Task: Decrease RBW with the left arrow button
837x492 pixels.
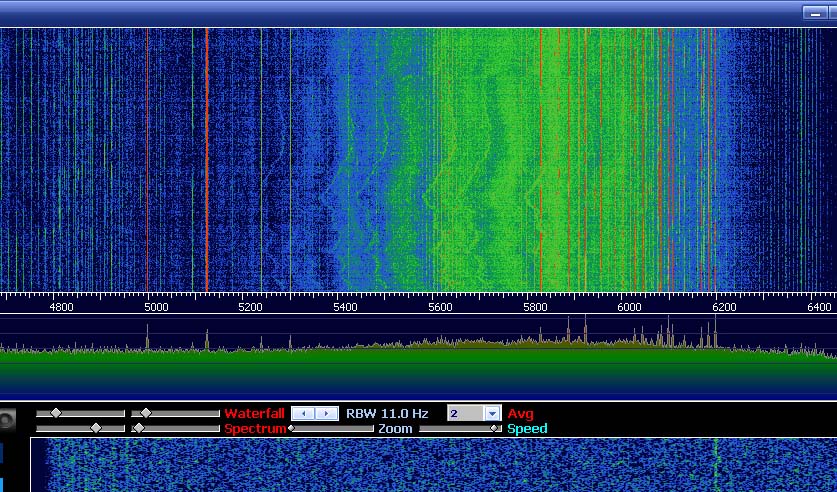Action: click(304, 414)
